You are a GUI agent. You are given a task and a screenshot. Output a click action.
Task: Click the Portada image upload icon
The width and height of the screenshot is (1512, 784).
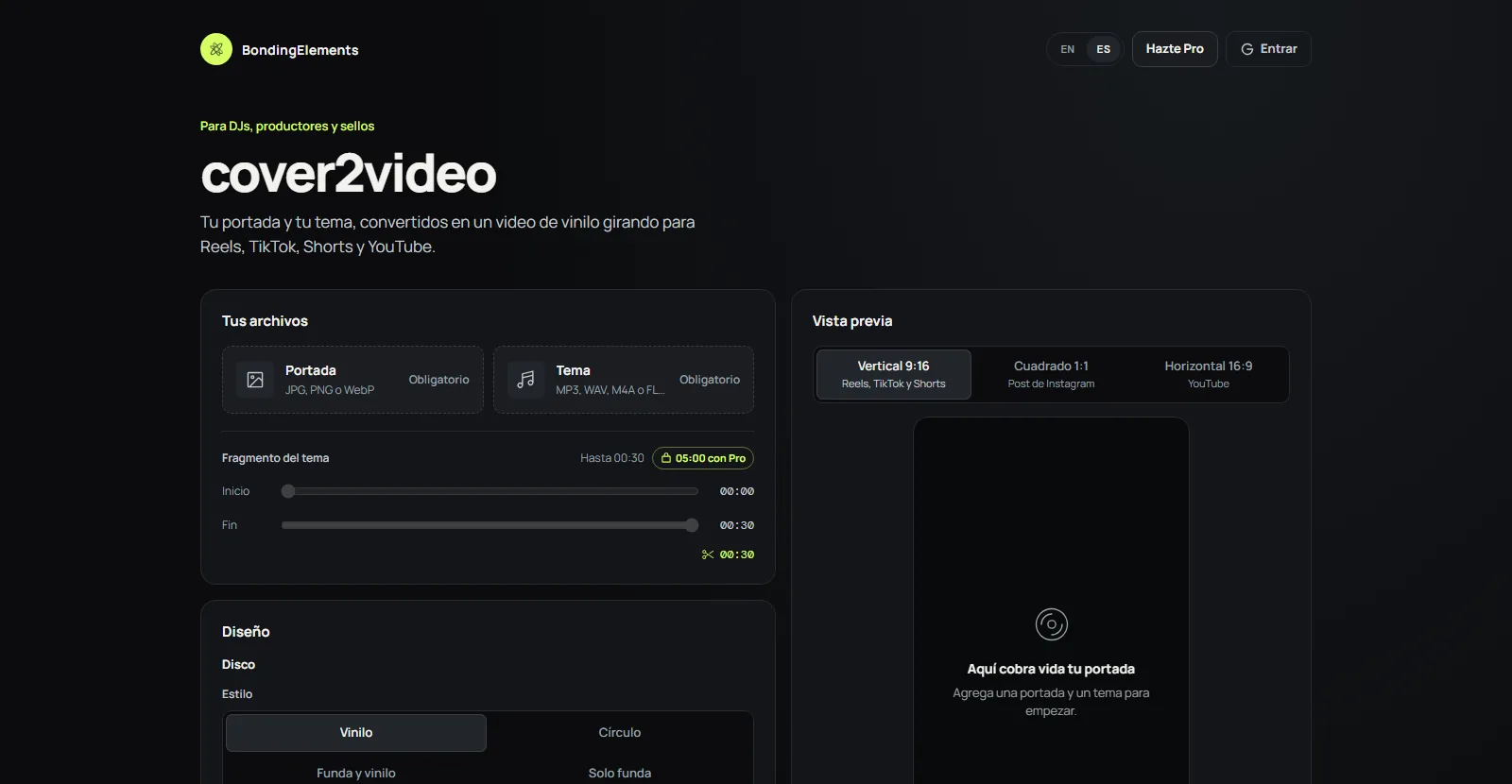click(255, 380)
